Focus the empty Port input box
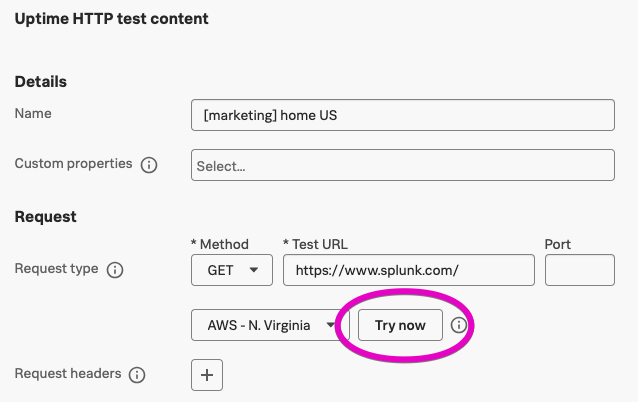 click(579, 270)
